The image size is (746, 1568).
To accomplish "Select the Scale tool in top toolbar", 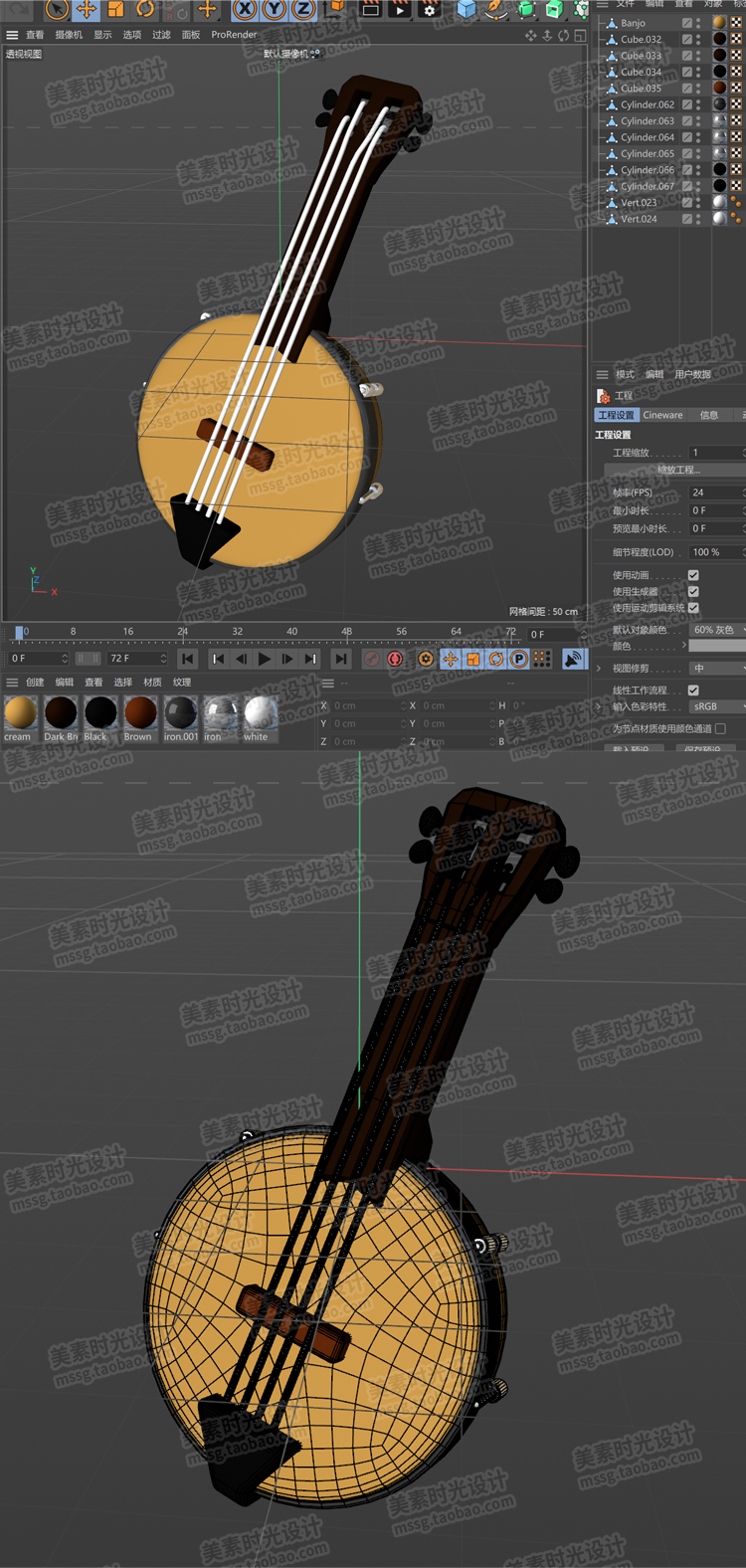I will (116, 10).
